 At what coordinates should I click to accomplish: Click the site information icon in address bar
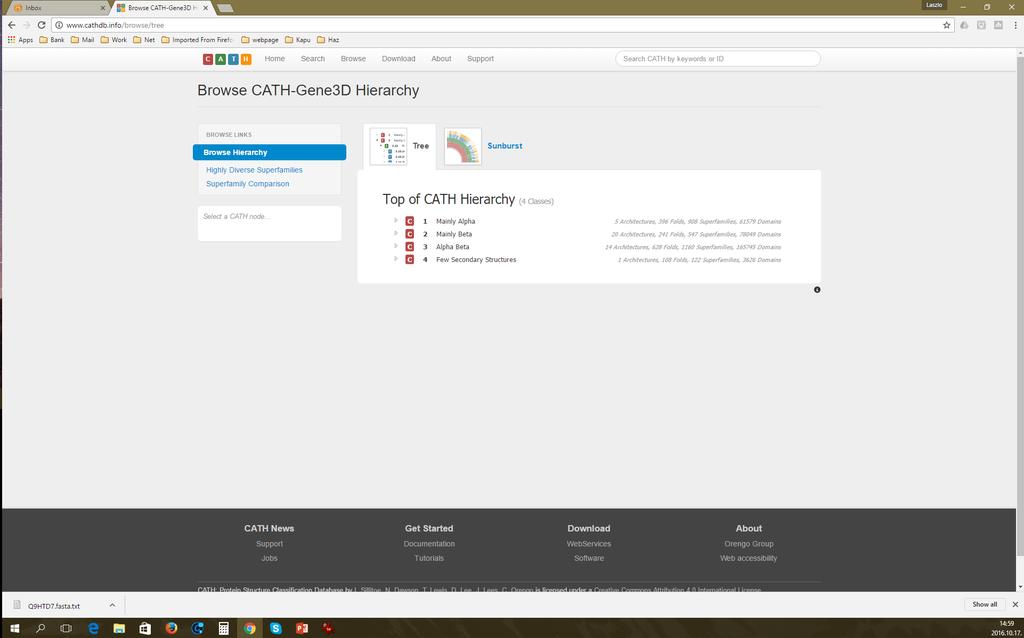point(59,25)
